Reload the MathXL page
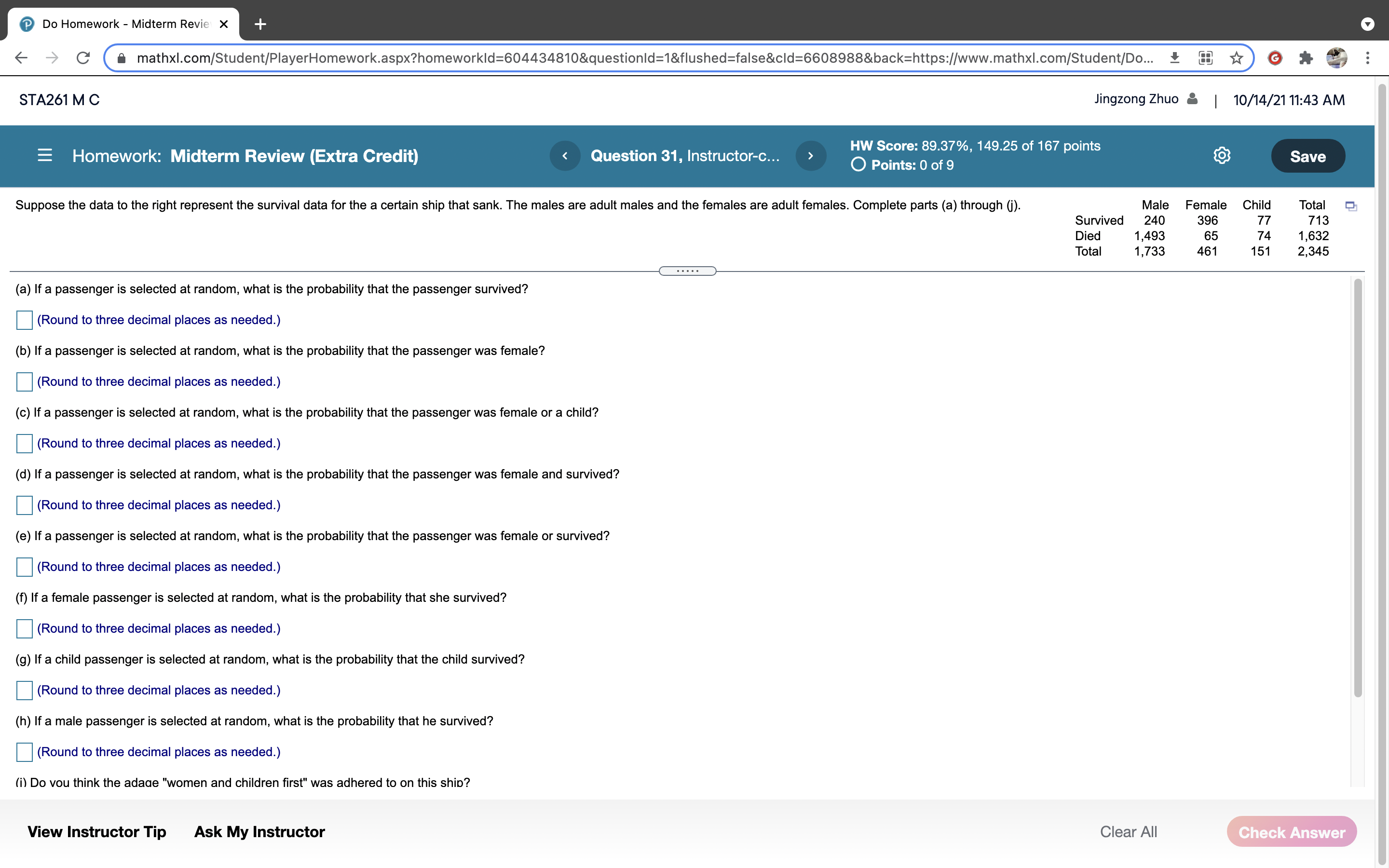Image resolution: width=1389 pixels, height=868 pixels. click(x=83, y=58)
